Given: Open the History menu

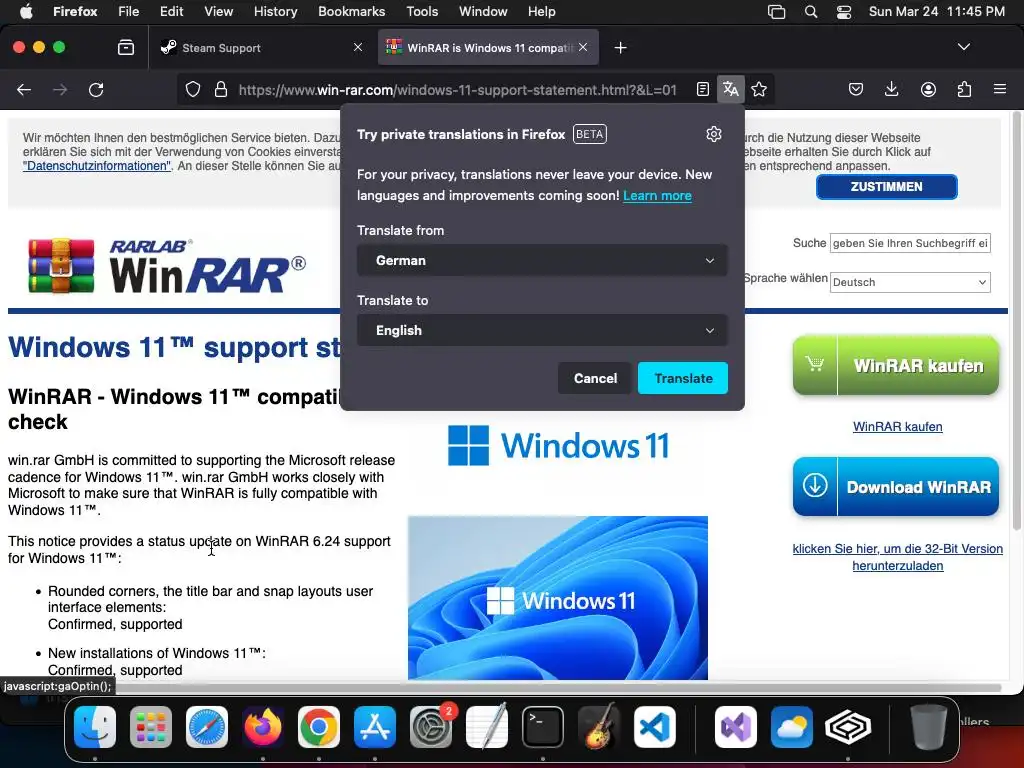Looking at the screenshot, I should tap(275, 12).
